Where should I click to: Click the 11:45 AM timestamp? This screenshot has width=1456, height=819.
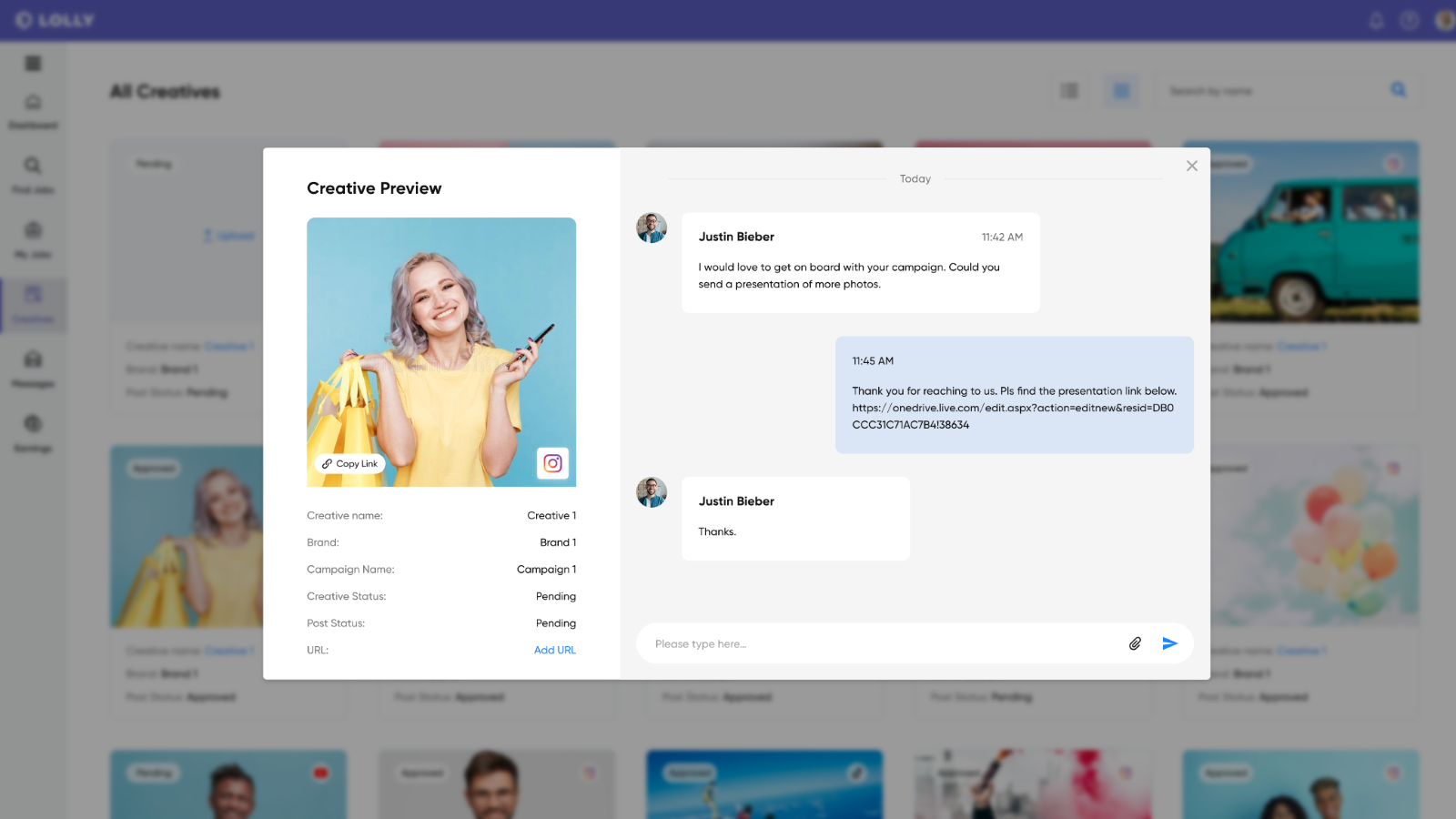(873, 361)
